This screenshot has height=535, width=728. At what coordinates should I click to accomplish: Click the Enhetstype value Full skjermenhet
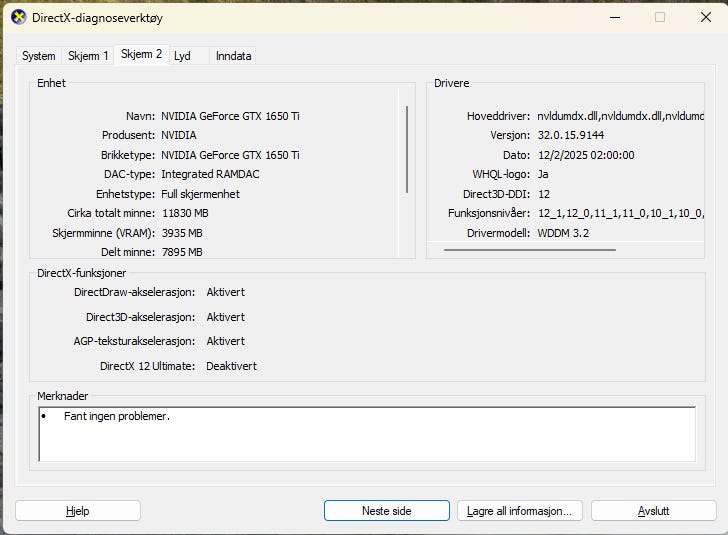tap(201, 194)
